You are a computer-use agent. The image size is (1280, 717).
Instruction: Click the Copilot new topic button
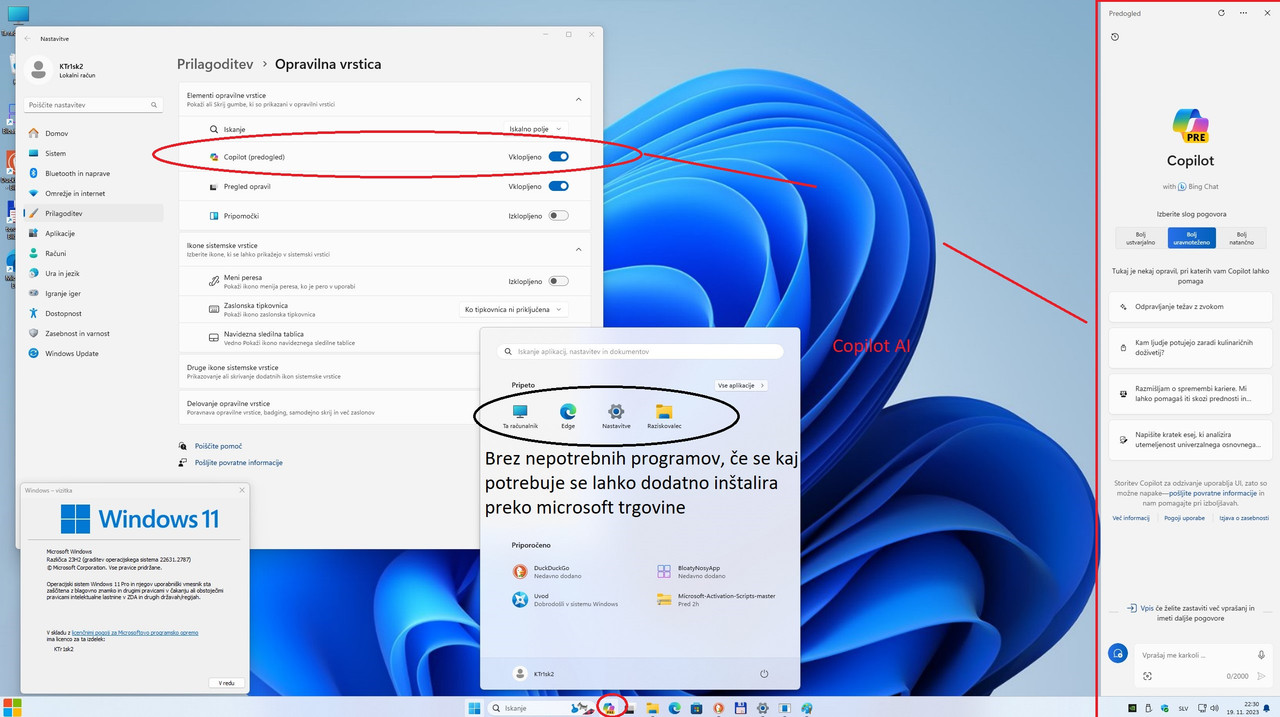click(x=1118, y=653)
